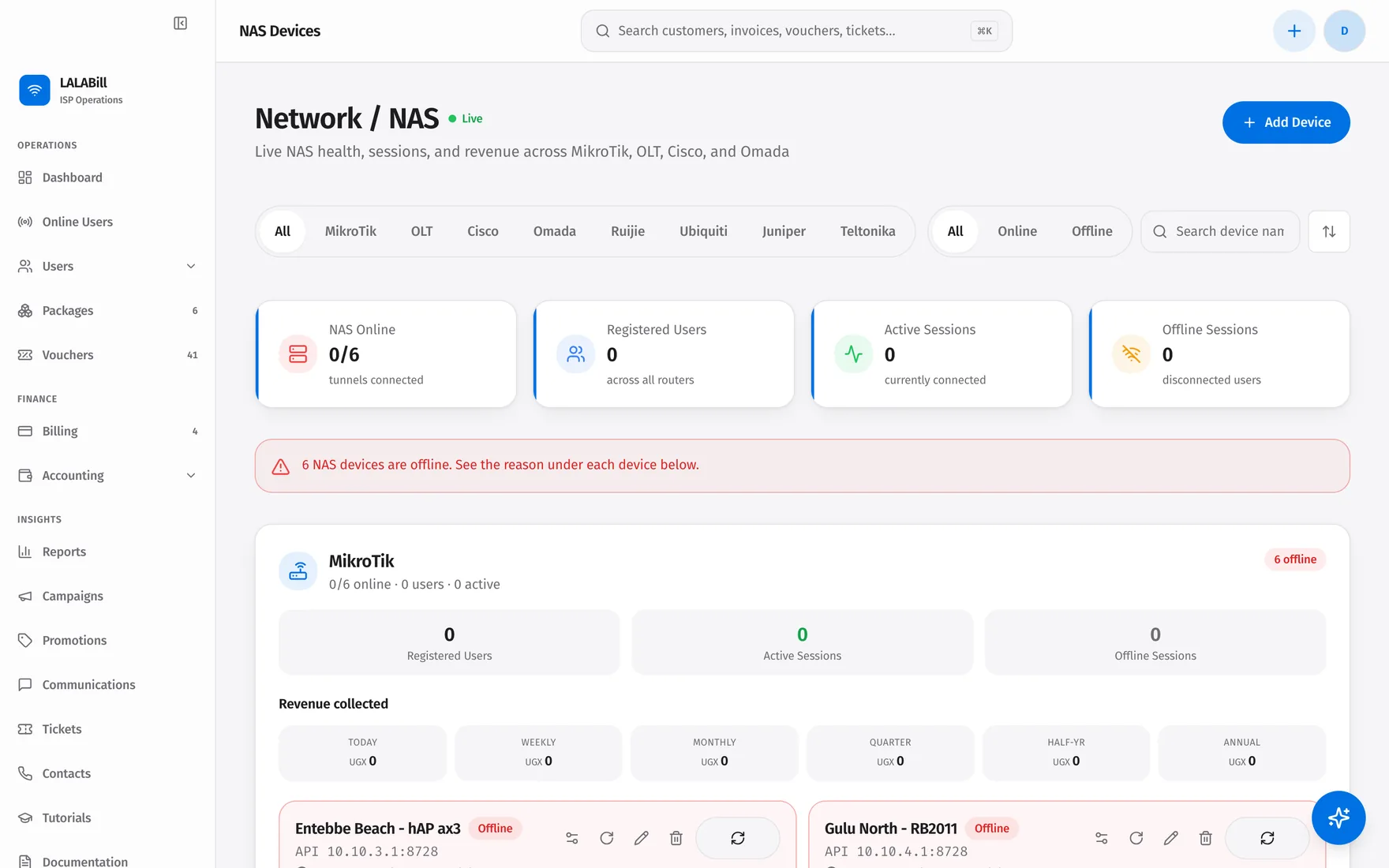
Task: Click the Registered Users people icon
Action: 576,354
